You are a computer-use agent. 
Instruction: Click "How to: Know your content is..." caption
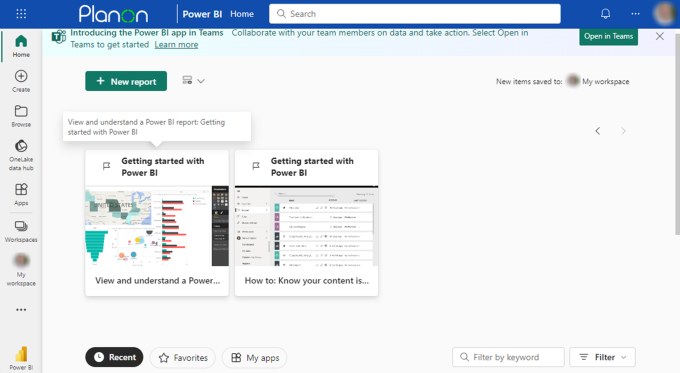307,281
